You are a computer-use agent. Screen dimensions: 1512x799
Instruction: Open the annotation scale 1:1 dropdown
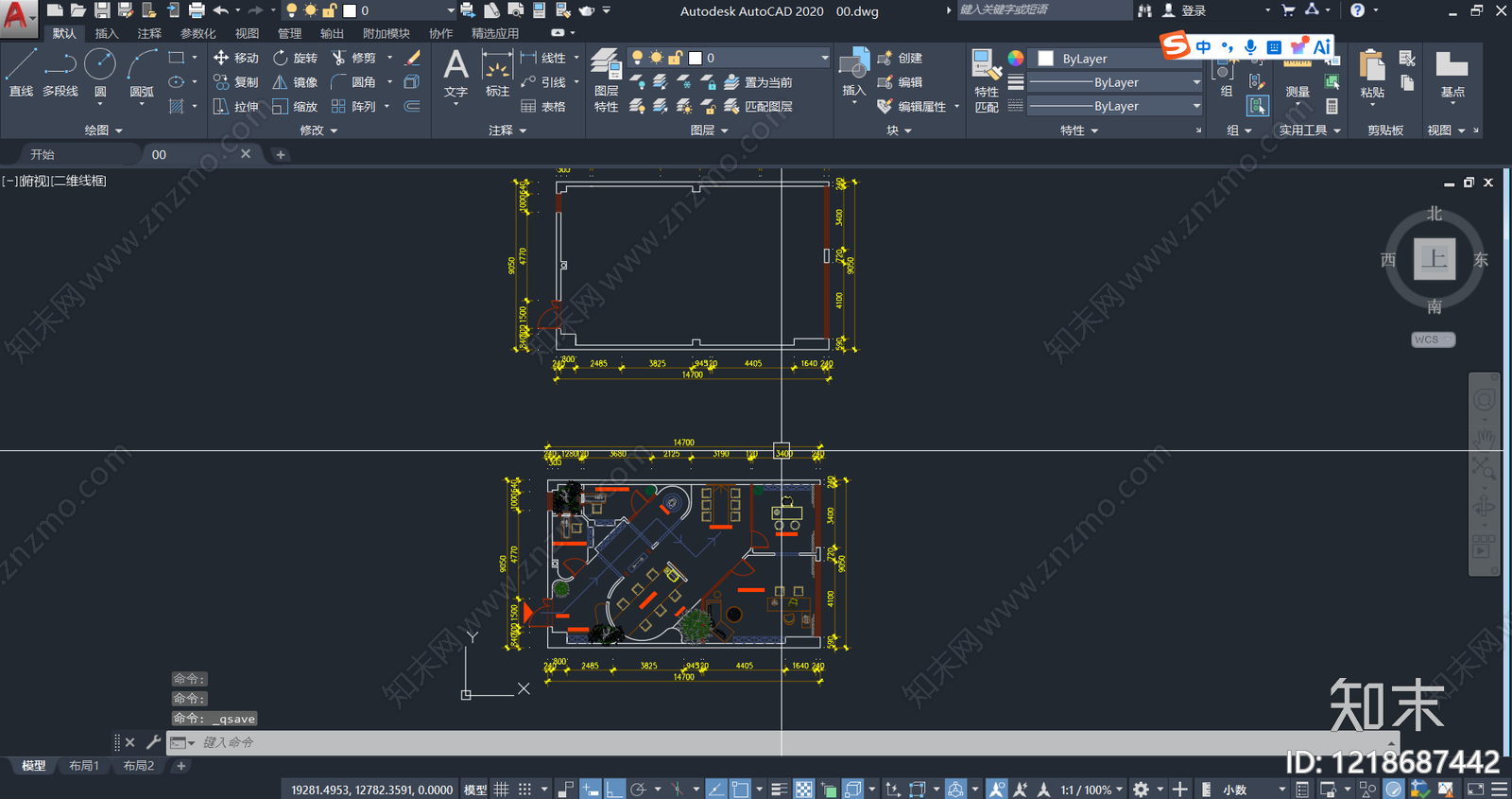[1092, 789]
